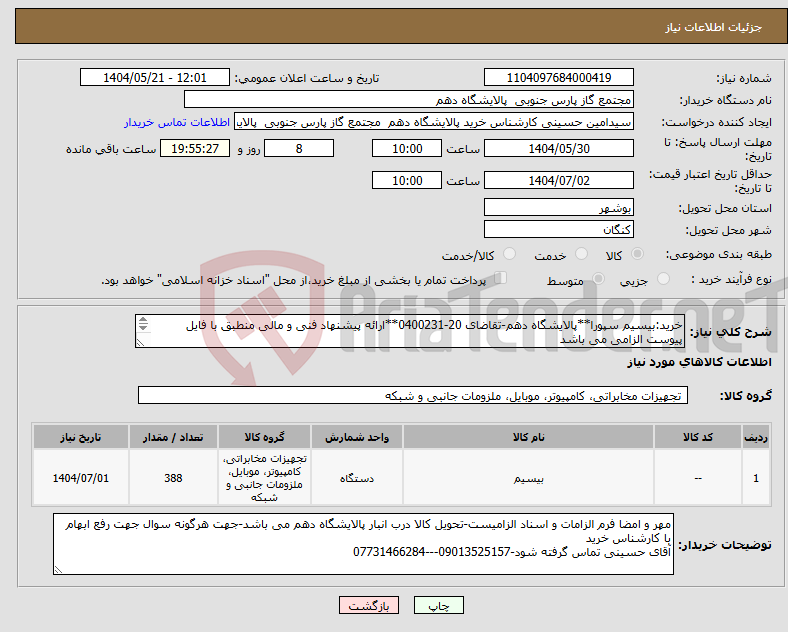Image resolution: width=788 pixels, height=632 pixels.
Task: Click the بازگشت (back) button
Action: 368,605
